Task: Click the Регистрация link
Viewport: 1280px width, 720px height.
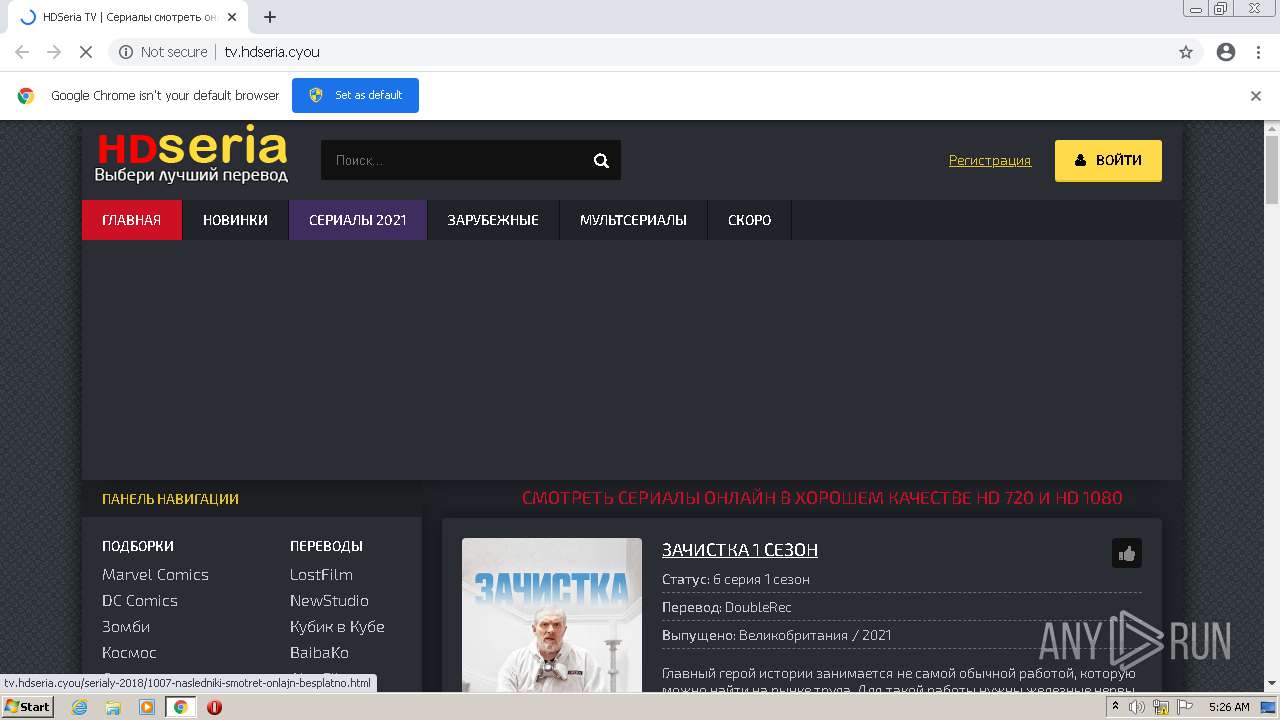Action: point(990,160)
